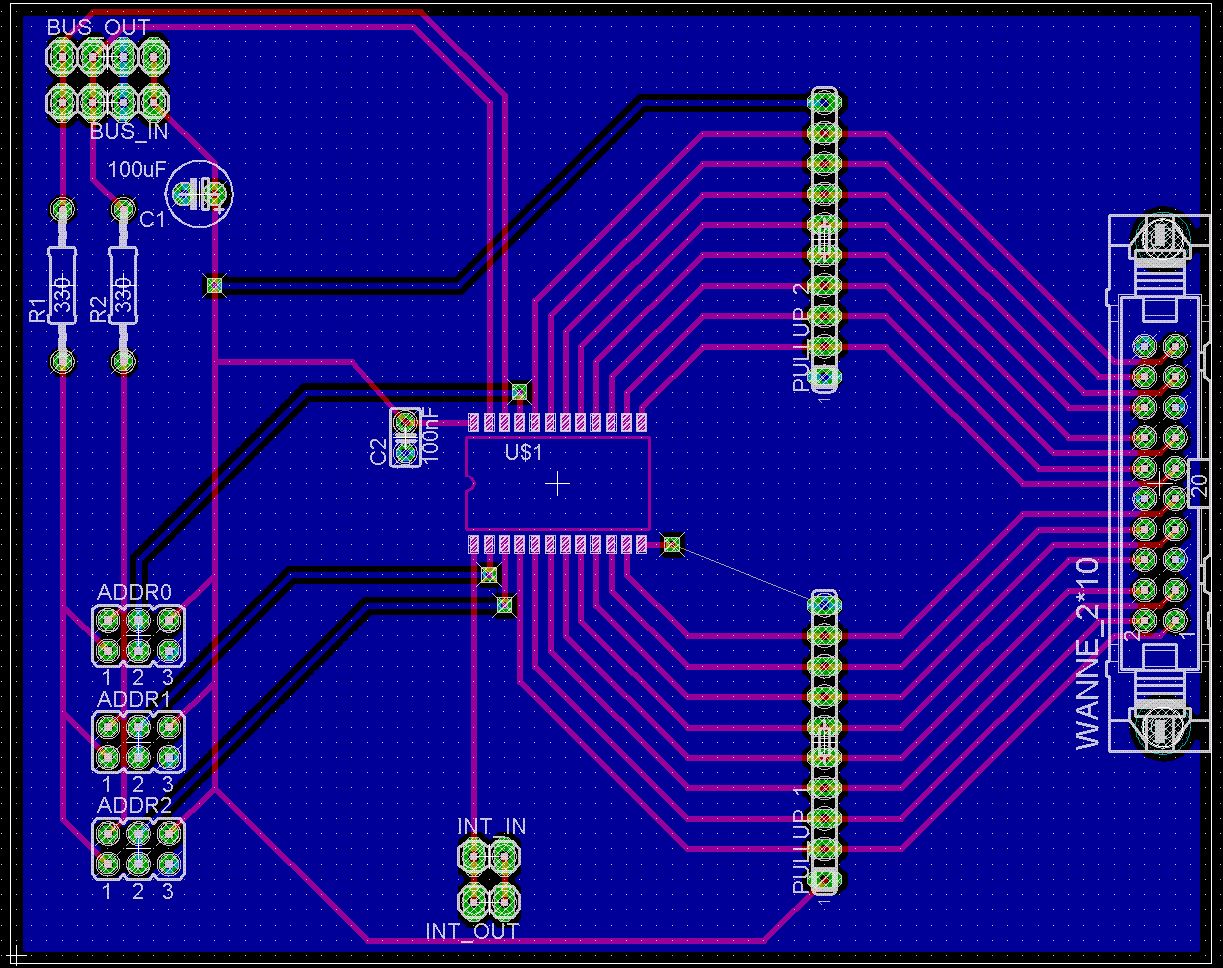Click the topmost pad of PULLUP2
Image resolution: width=1223 pixels, height=968 pixels.
pyautogui.click(x=823, y=100)
